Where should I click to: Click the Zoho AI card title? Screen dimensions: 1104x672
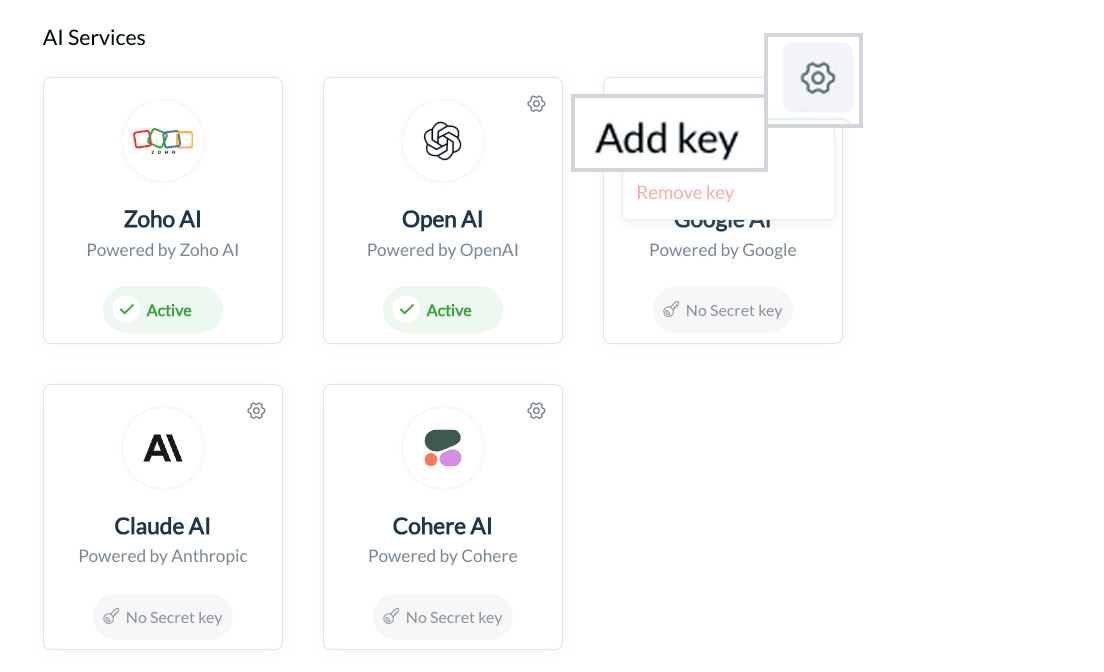coord(163,219)
